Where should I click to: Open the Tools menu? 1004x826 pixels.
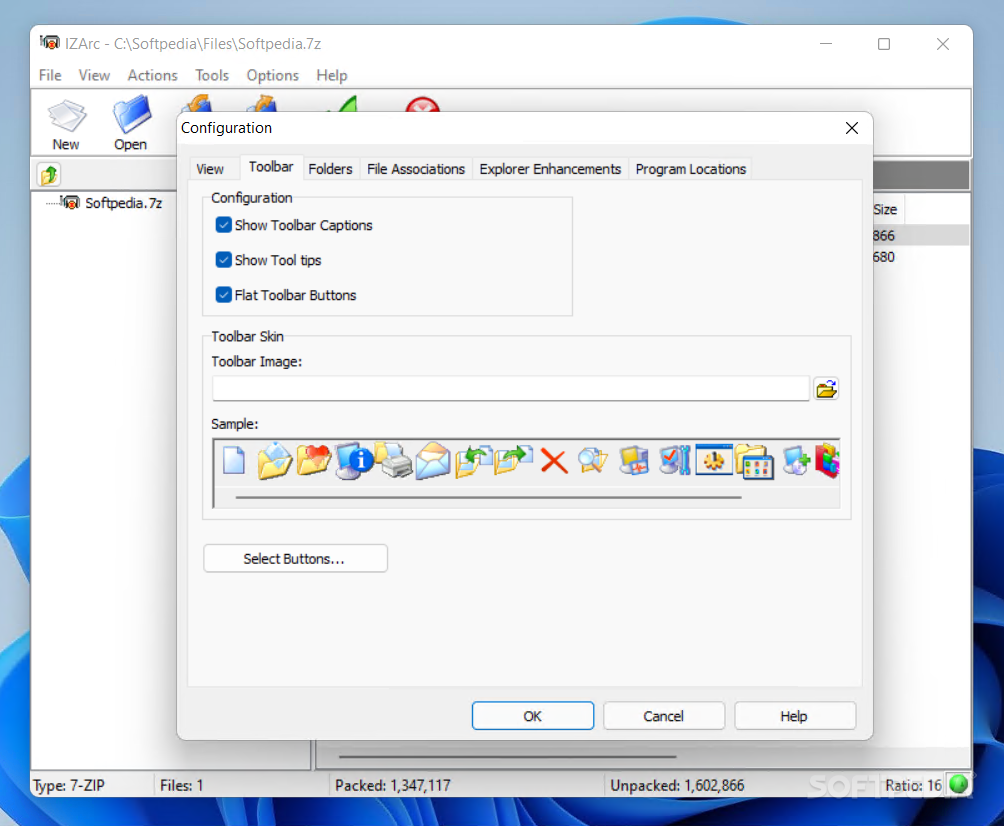[x=212, y=76]
